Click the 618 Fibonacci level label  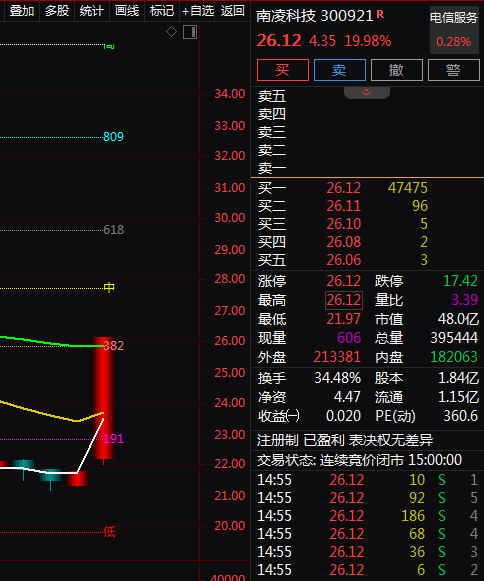[113, 230]
